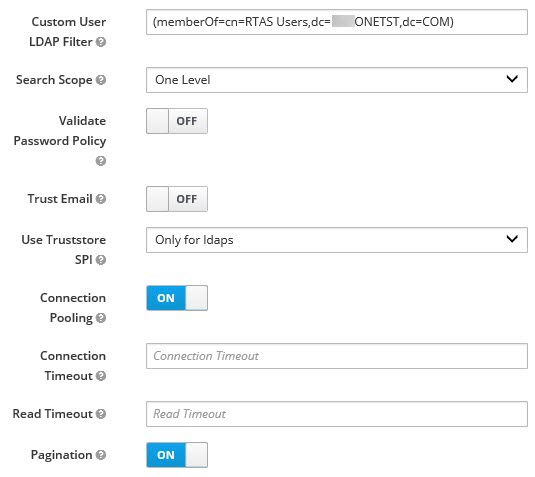The width and height of the screenshot is (535, 477).
Task: Enable Validate Password Policy switch
Action: [177, 121]
